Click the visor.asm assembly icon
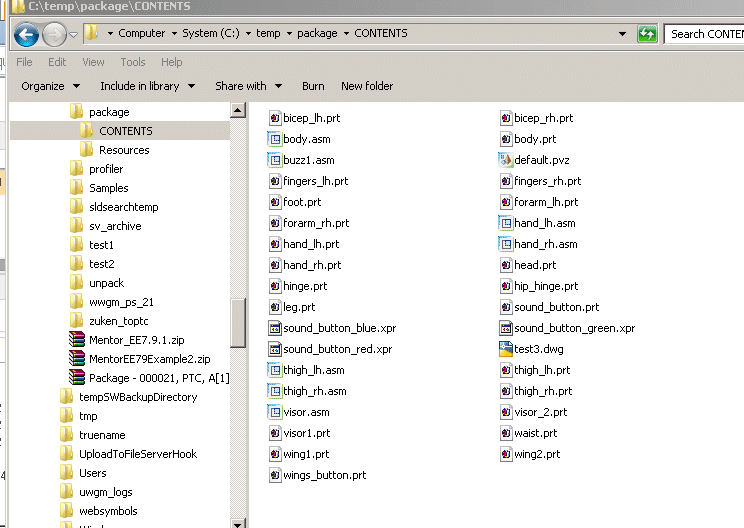This screenshot has width=744, height=528. tap(275, 412)
